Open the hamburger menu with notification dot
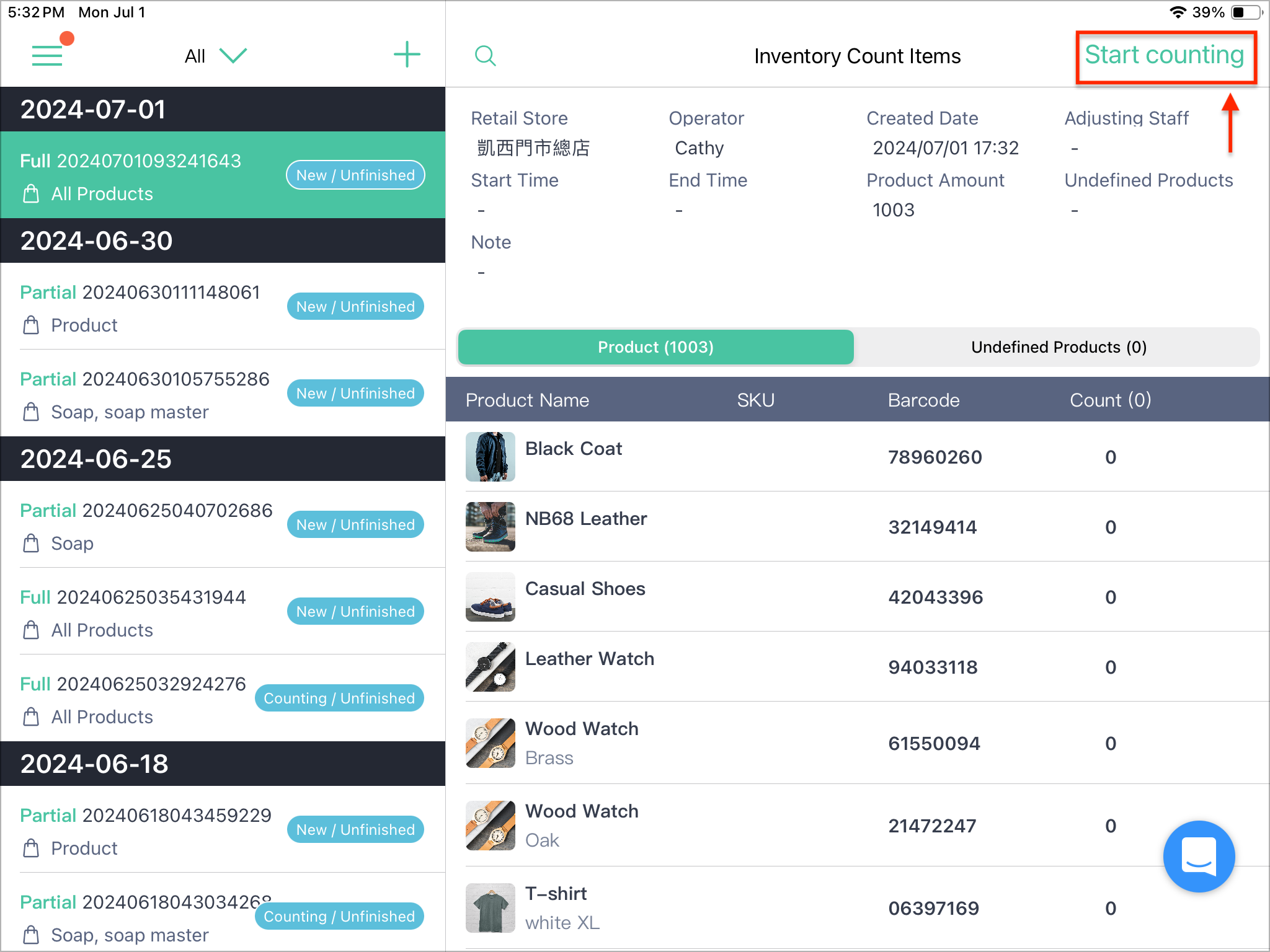This screenshot has width=1270, height=952. 48,55
